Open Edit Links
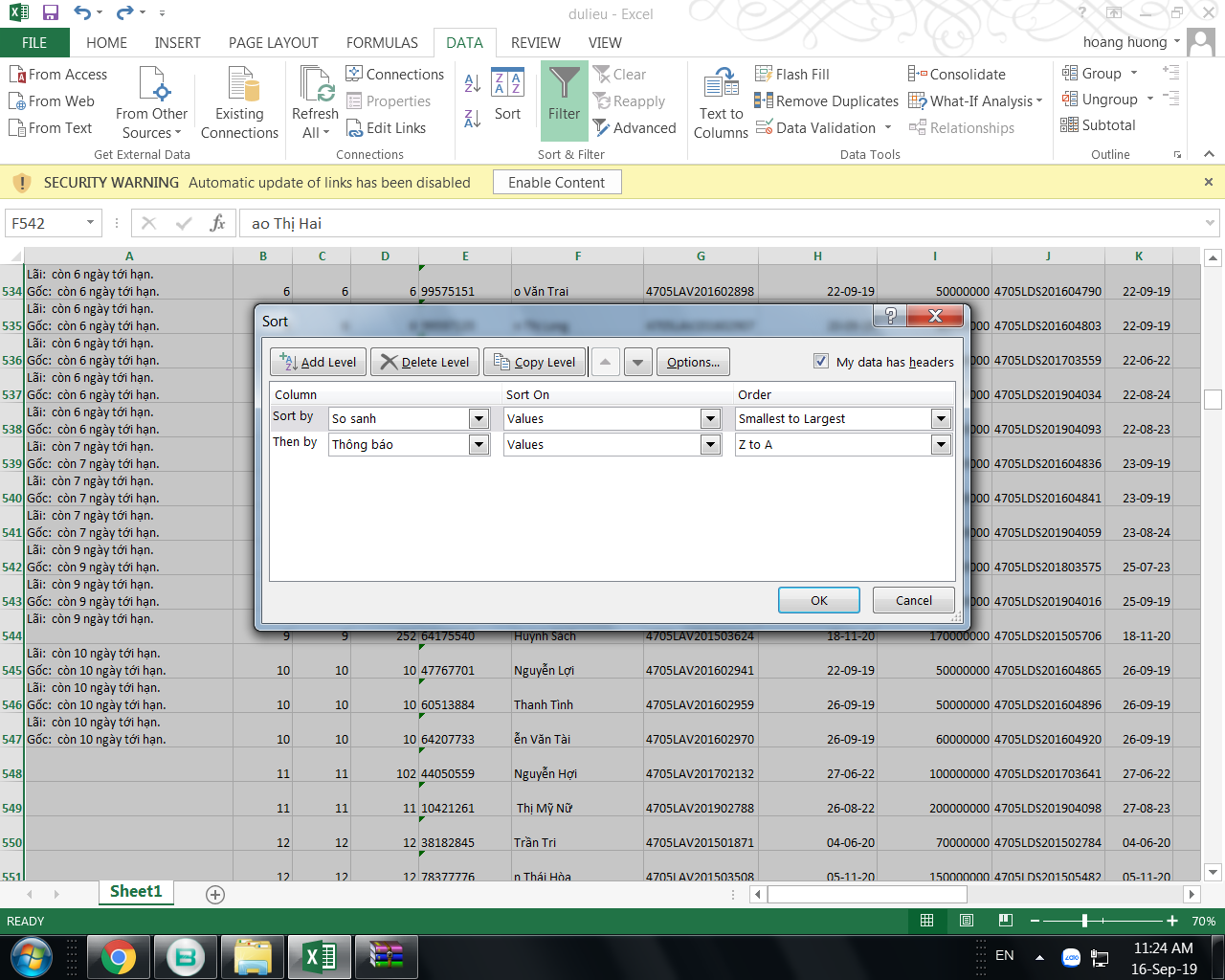The height and width of the screenshot is (980, 1225). click(x=386, y=128)
